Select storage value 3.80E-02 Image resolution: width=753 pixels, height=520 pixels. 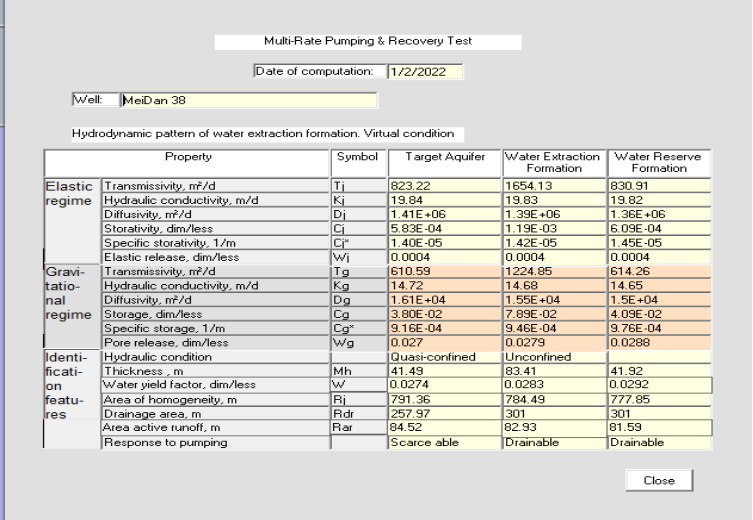444,314
